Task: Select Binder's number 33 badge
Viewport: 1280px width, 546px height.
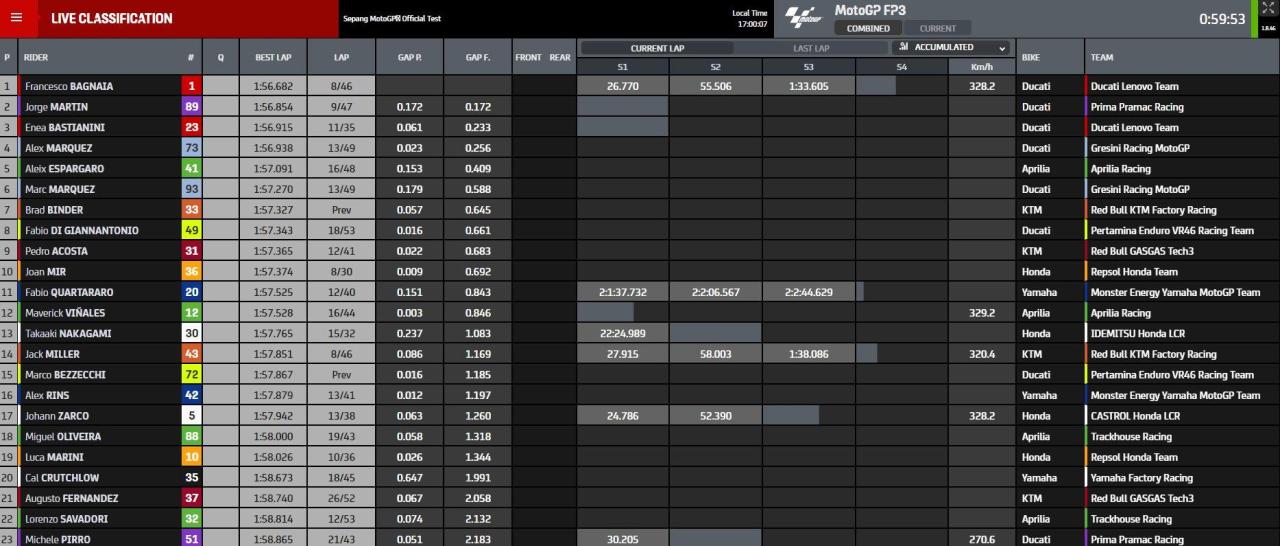Action: [191, 210]
